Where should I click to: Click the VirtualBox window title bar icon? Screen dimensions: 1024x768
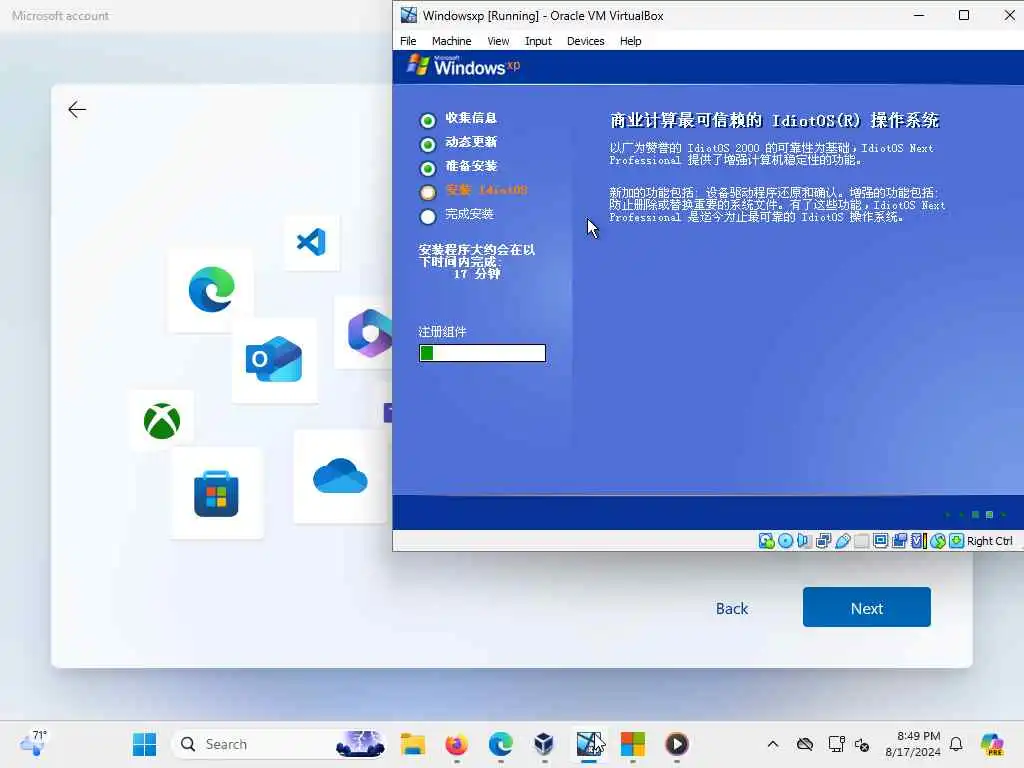click(409, 15)
